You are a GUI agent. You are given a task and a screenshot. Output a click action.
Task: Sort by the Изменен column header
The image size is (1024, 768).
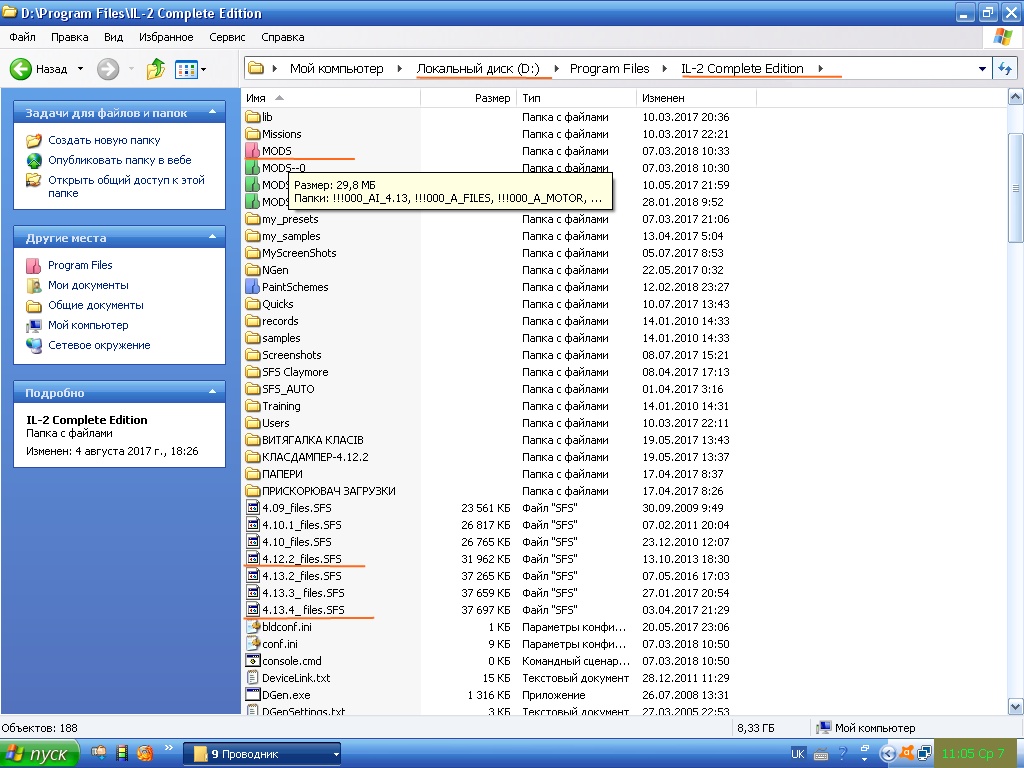696,98
